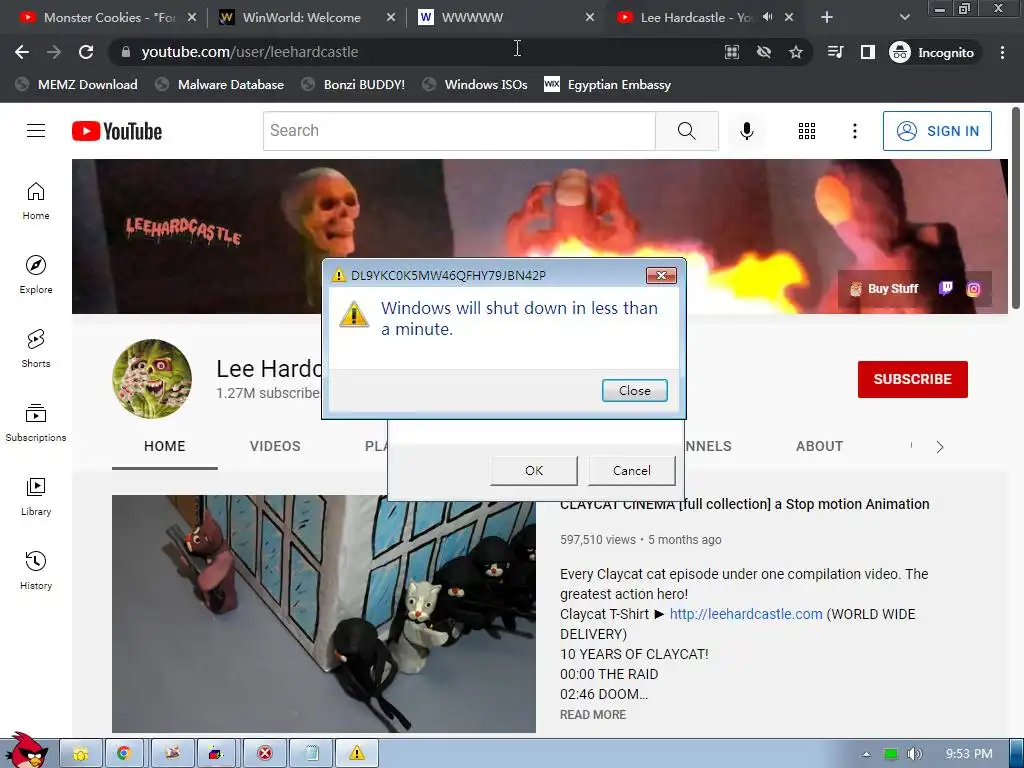Click Cancel in the dialog behind the warning
The width and height of the screenshot is (1024, 768).
click(x=632, y=471)
